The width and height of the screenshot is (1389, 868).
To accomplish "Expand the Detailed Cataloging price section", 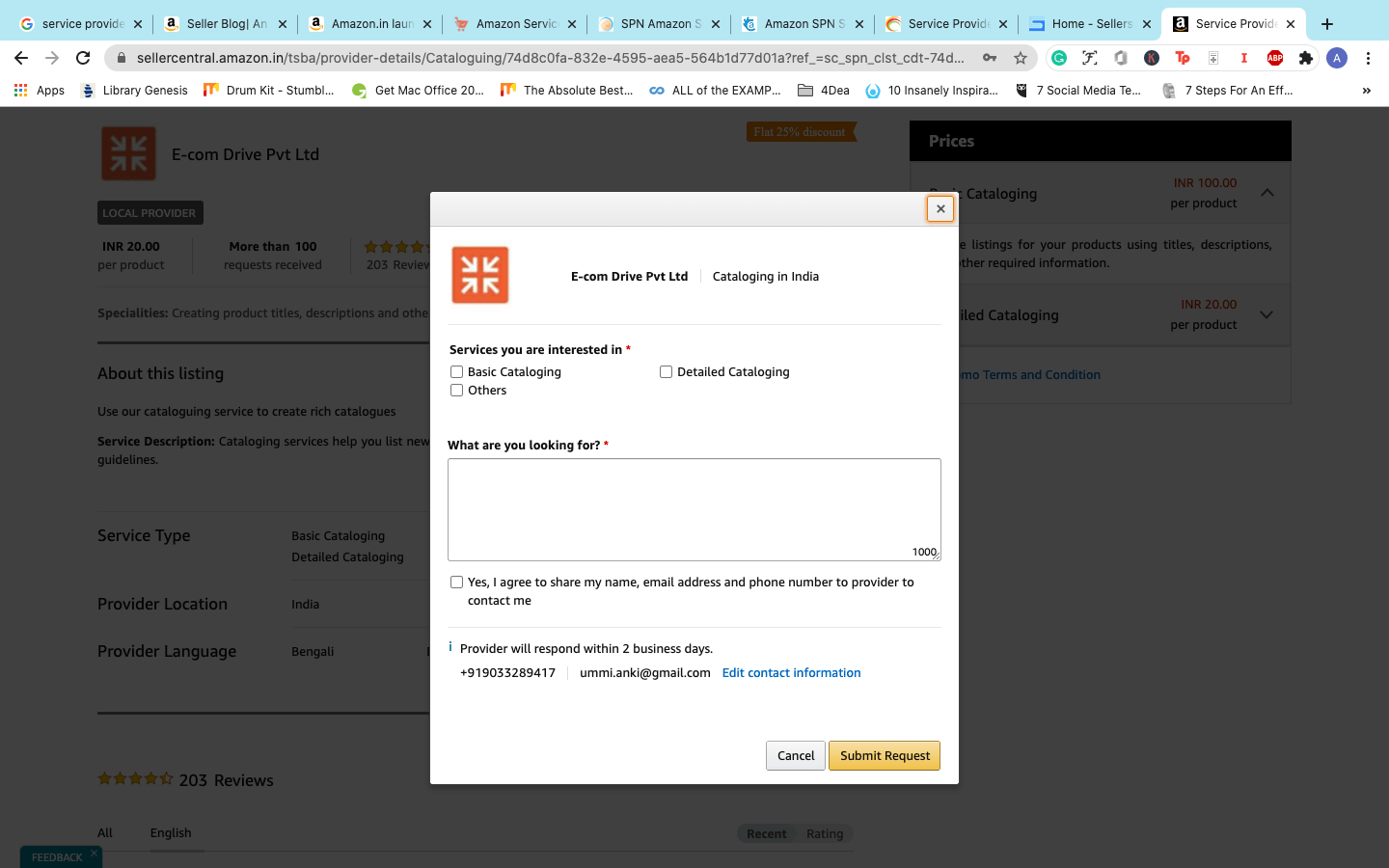I will 1267,314.
